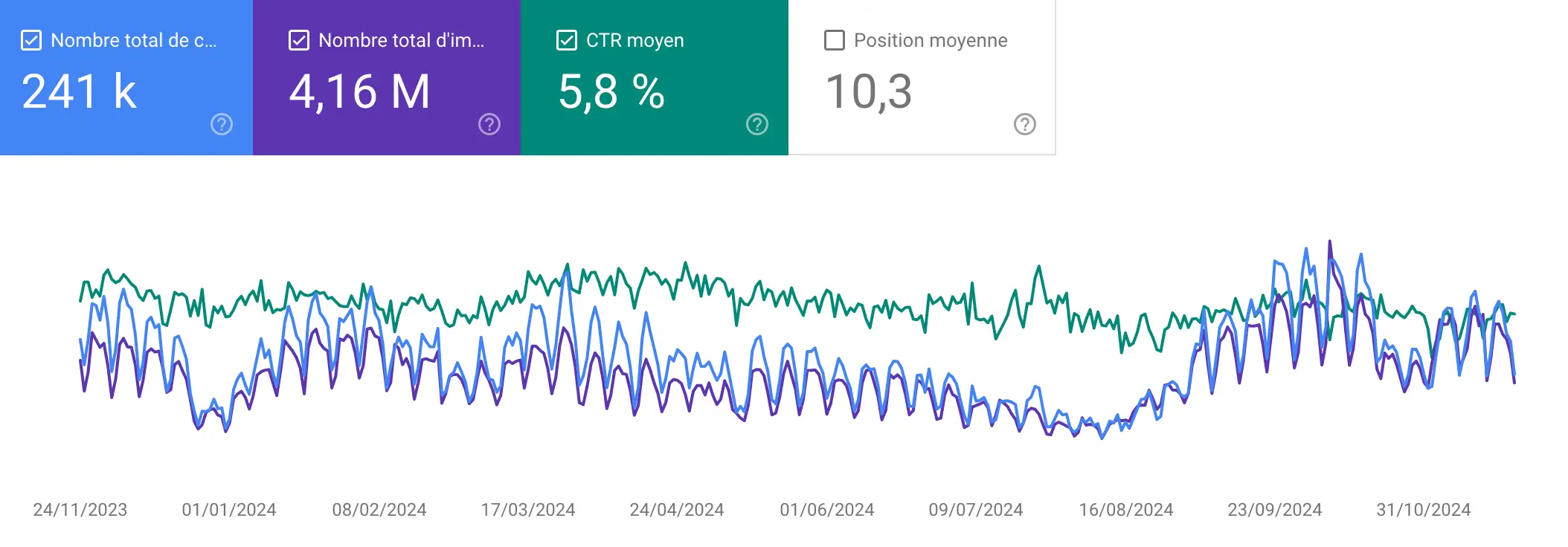Click the 241 k clicks value

click(x=80, y=92)
